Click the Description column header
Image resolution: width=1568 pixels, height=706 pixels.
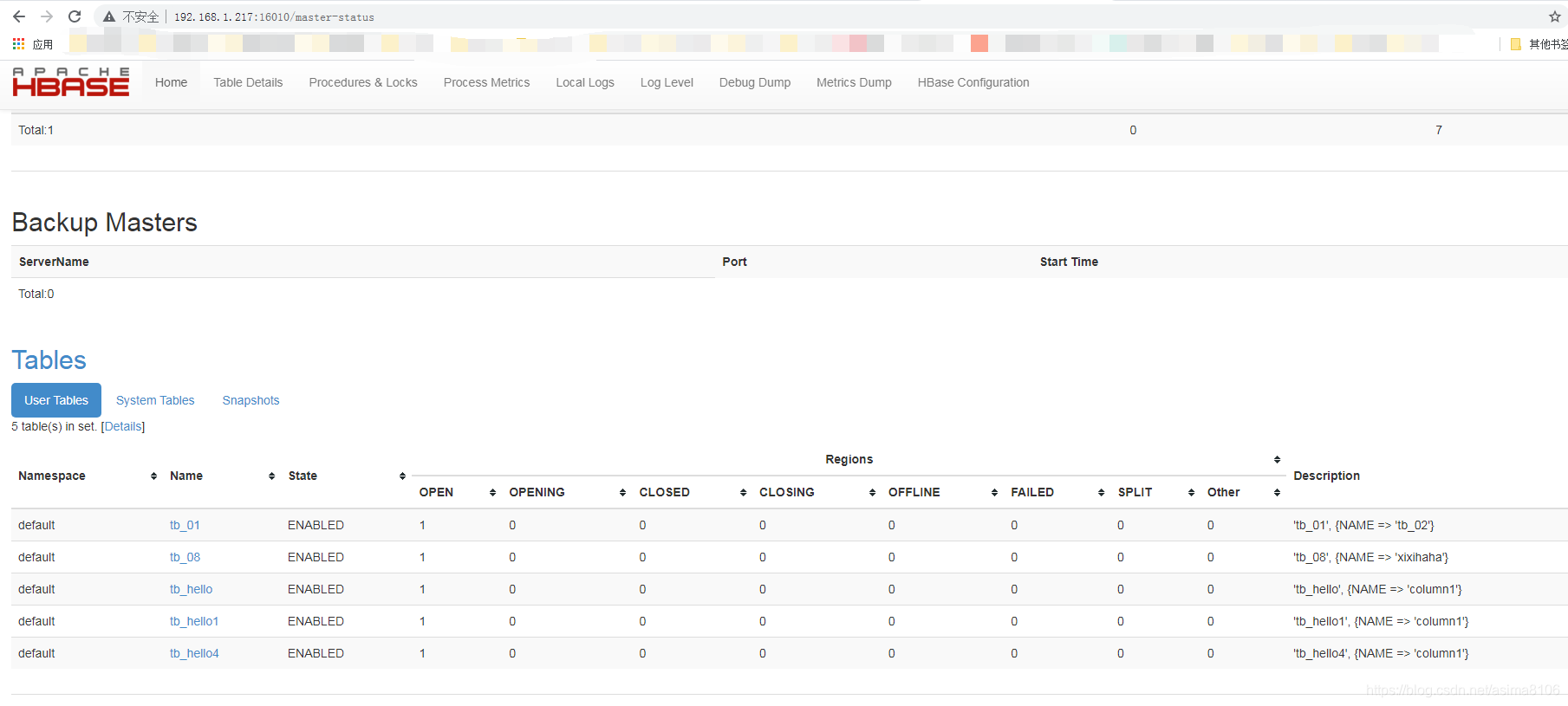point(1326,476)
